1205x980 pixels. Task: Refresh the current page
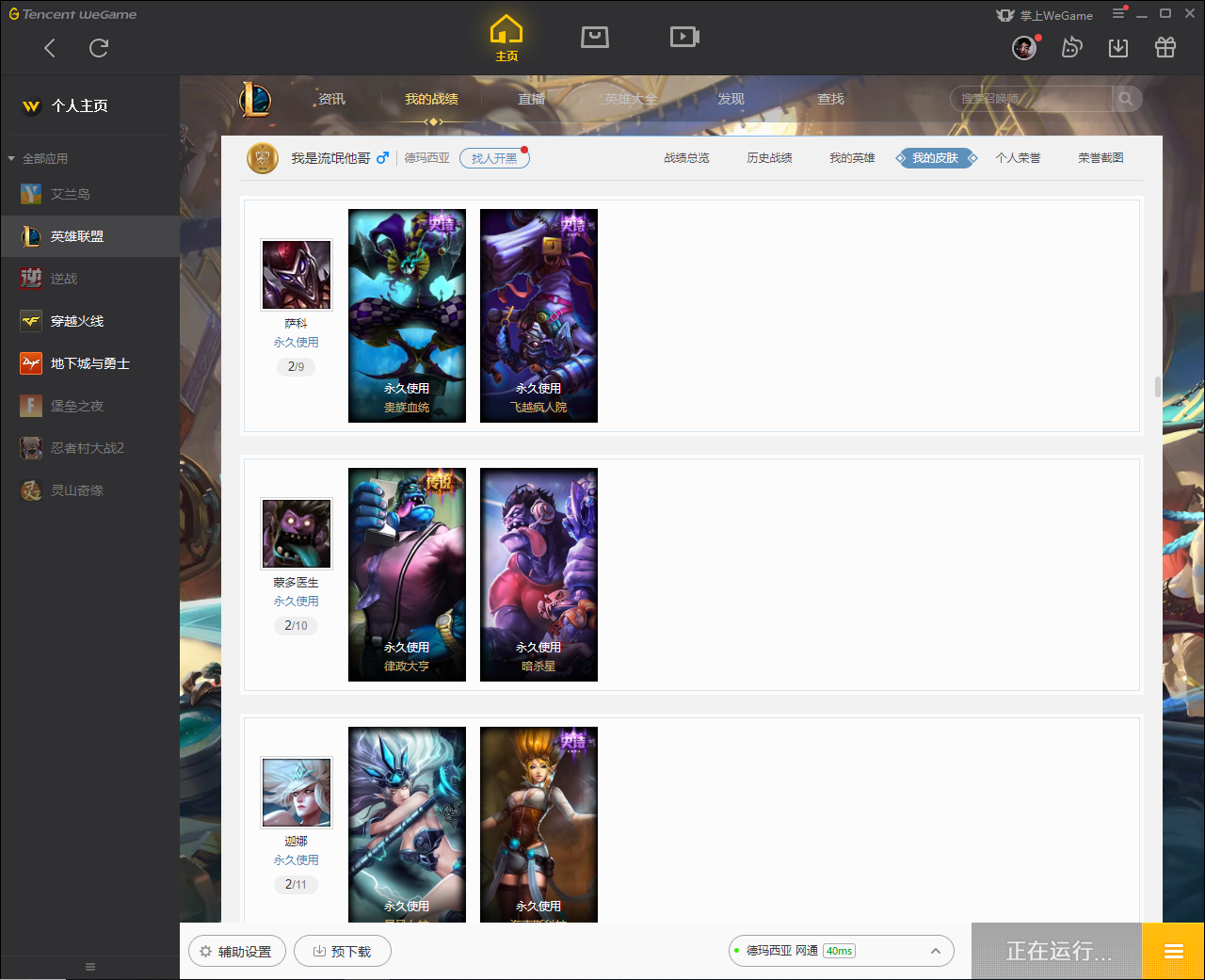point(99,48)
